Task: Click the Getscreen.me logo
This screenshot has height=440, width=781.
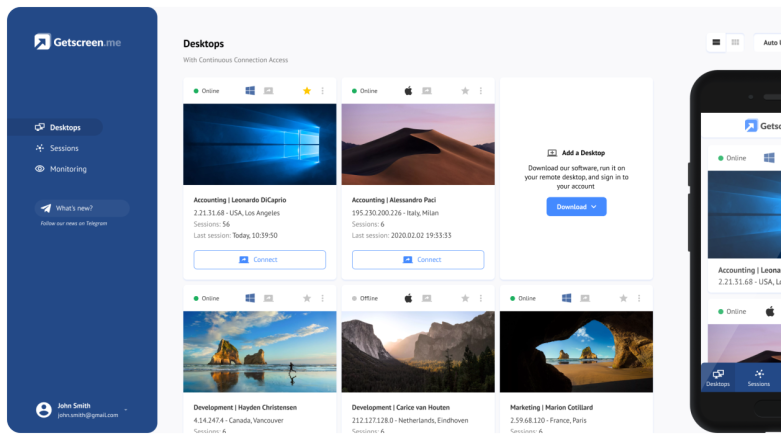Action: [x=78, y=42]
